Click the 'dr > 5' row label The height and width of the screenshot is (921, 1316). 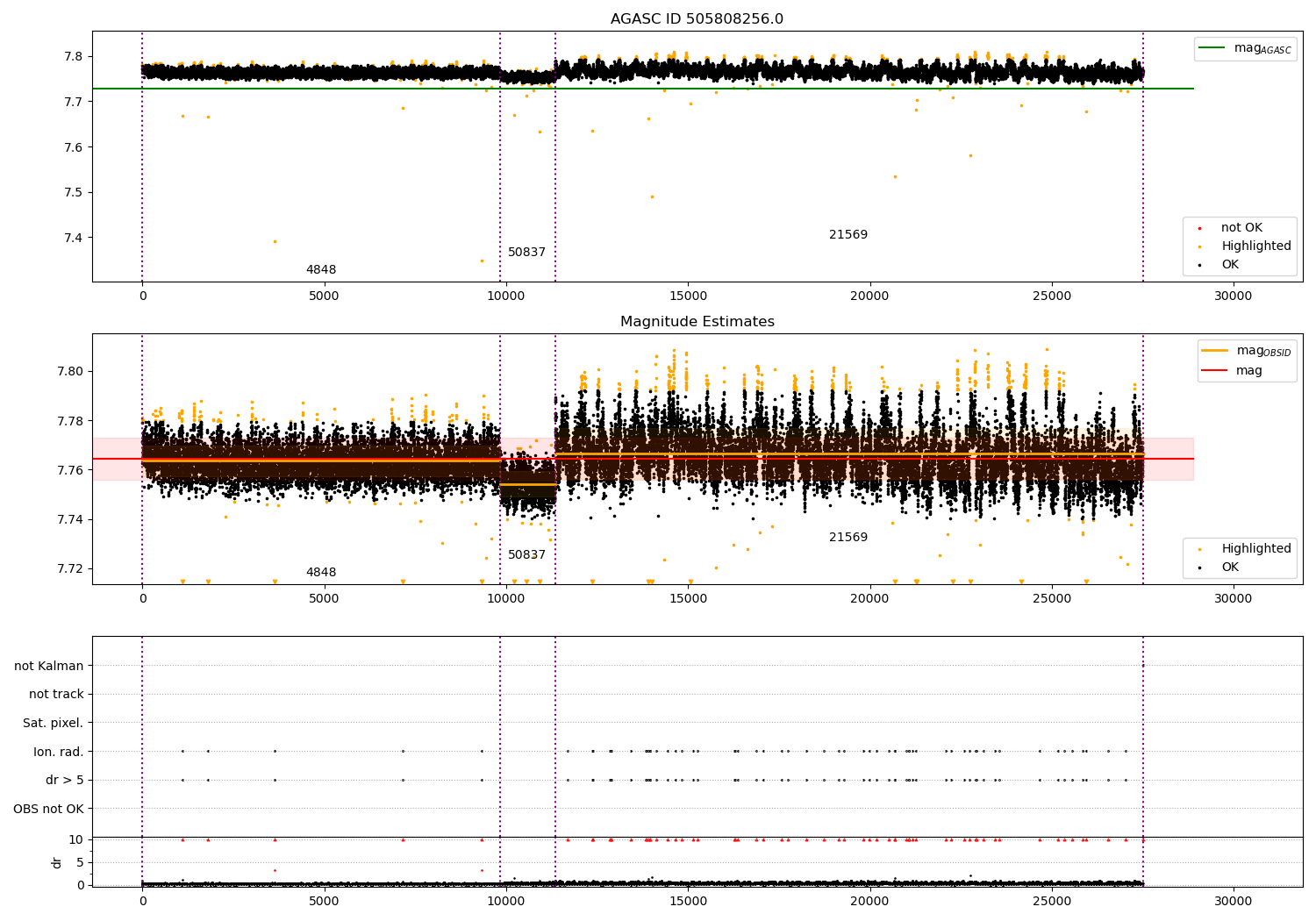[65, 781]
